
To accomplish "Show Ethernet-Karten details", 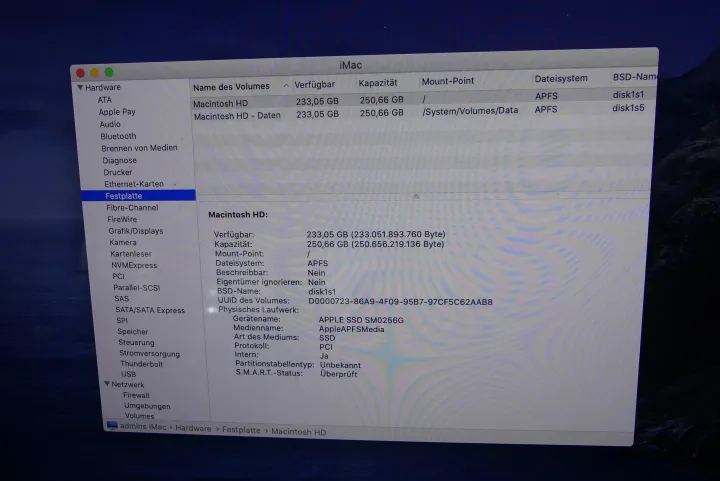I will point(134,184).
